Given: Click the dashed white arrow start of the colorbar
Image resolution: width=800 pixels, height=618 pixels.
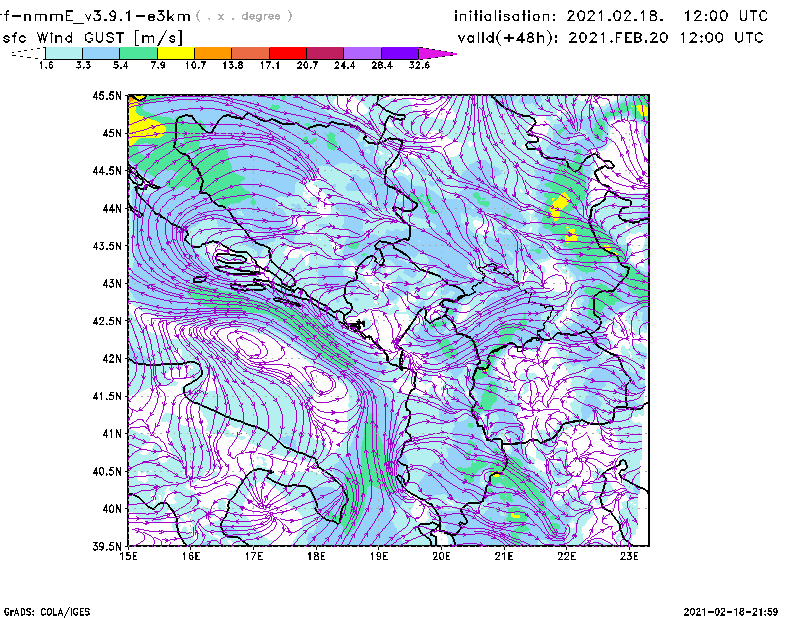Looking at the screenshot, I should [x=28, y=53].
